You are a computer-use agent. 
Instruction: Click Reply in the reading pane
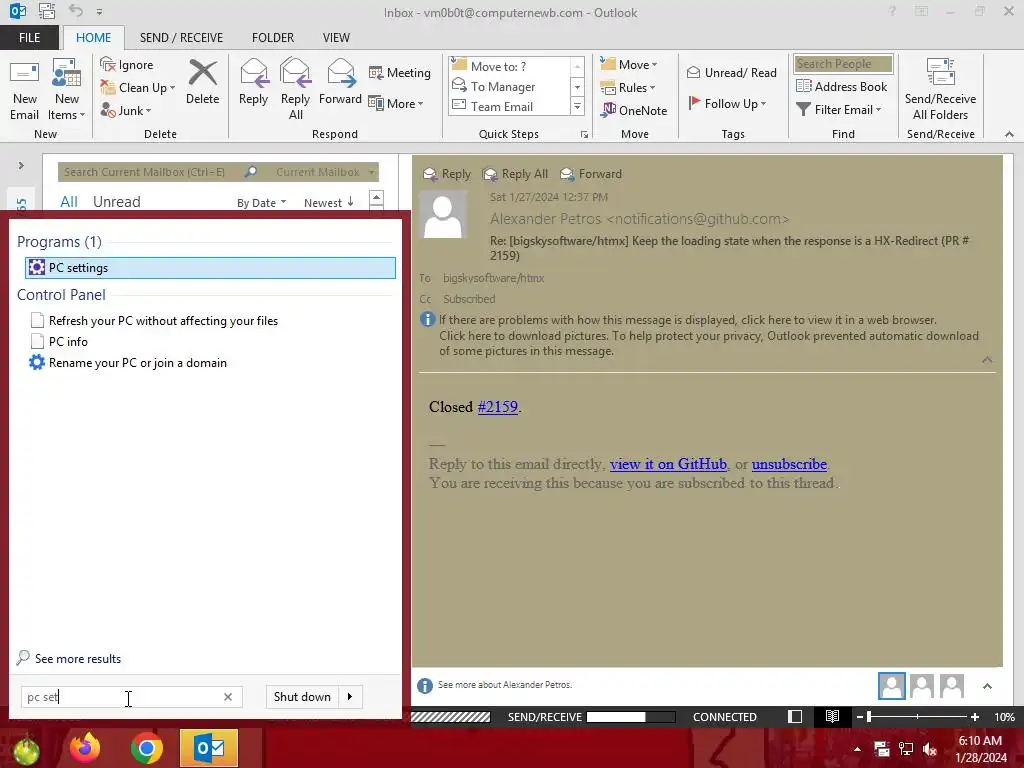pyautogui.click(x=447, y=174)
